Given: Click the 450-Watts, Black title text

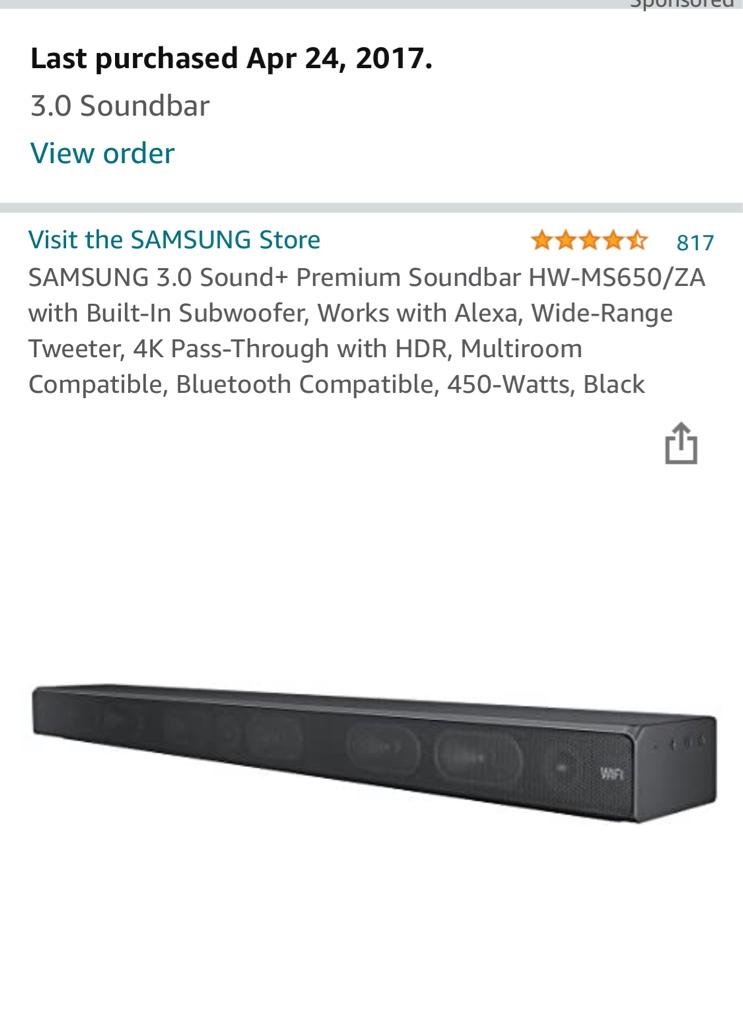Looking at the screenshot, I should click(x=546, y=384).
